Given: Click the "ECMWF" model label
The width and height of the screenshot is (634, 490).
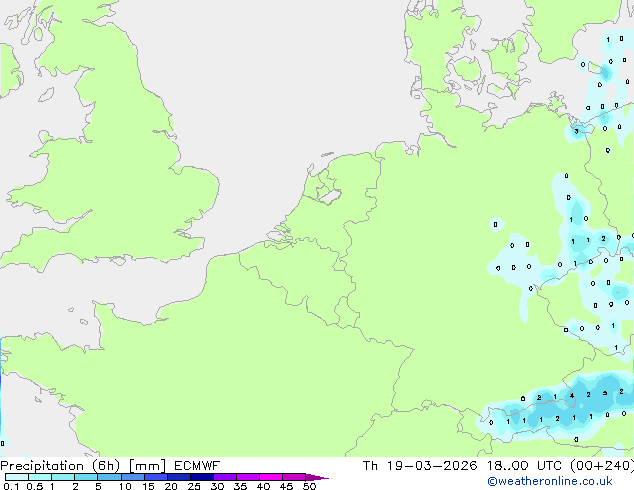Looking at the screenshot, I should pos(197,466).
